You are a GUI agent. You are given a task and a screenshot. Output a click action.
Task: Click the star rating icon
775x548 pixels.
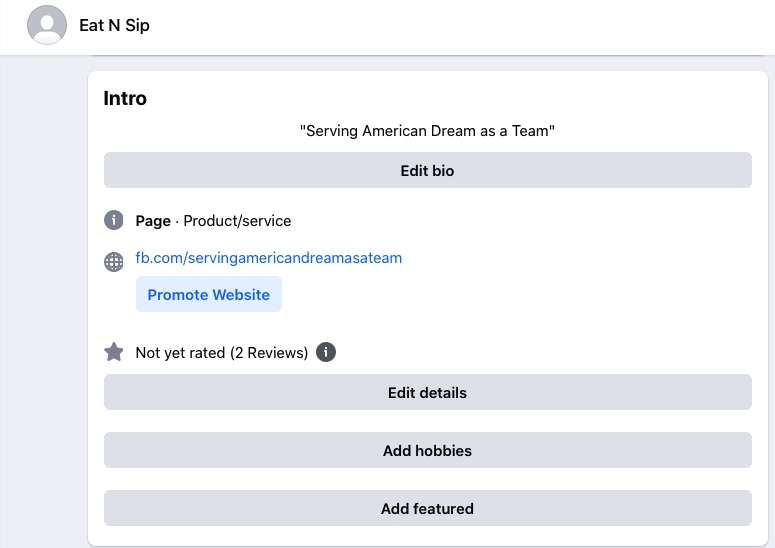pos(114,352)
